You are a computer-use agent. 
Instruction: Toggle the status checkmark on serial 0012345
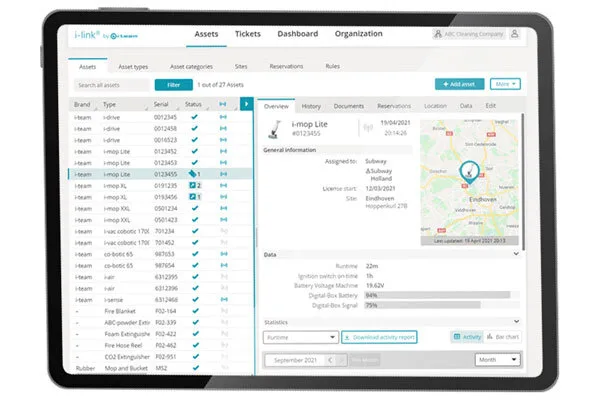tap(194, 117)
